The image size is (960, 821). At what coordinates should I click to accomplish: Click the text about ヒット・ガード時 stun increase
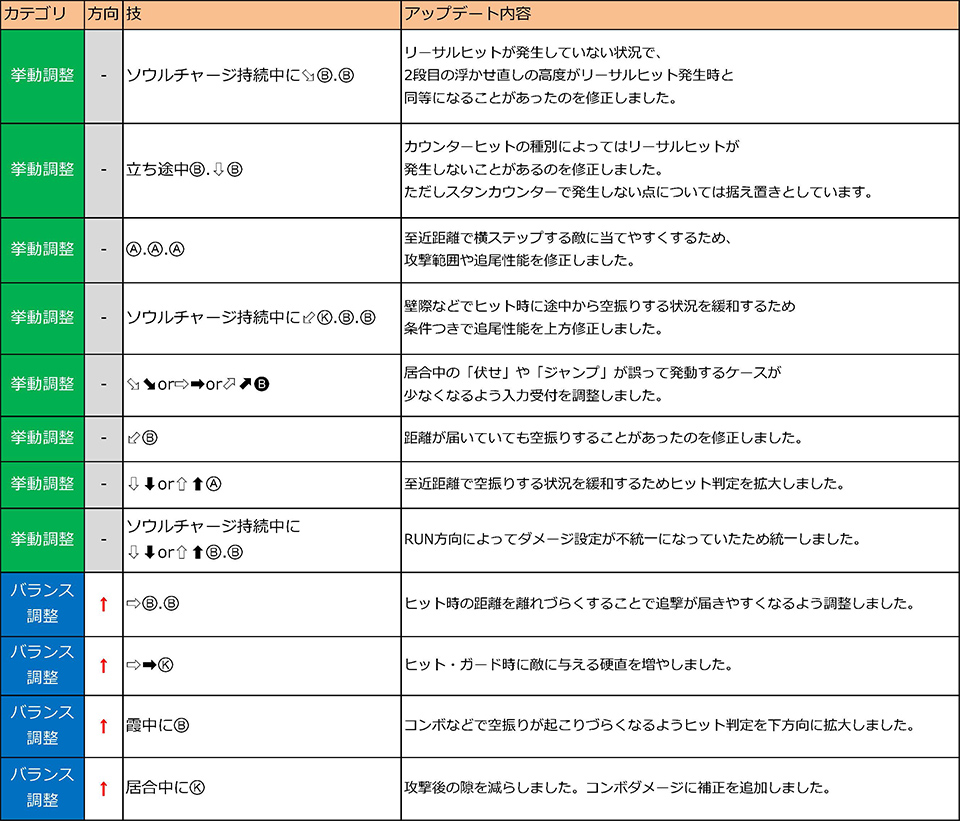pos(567,665)
